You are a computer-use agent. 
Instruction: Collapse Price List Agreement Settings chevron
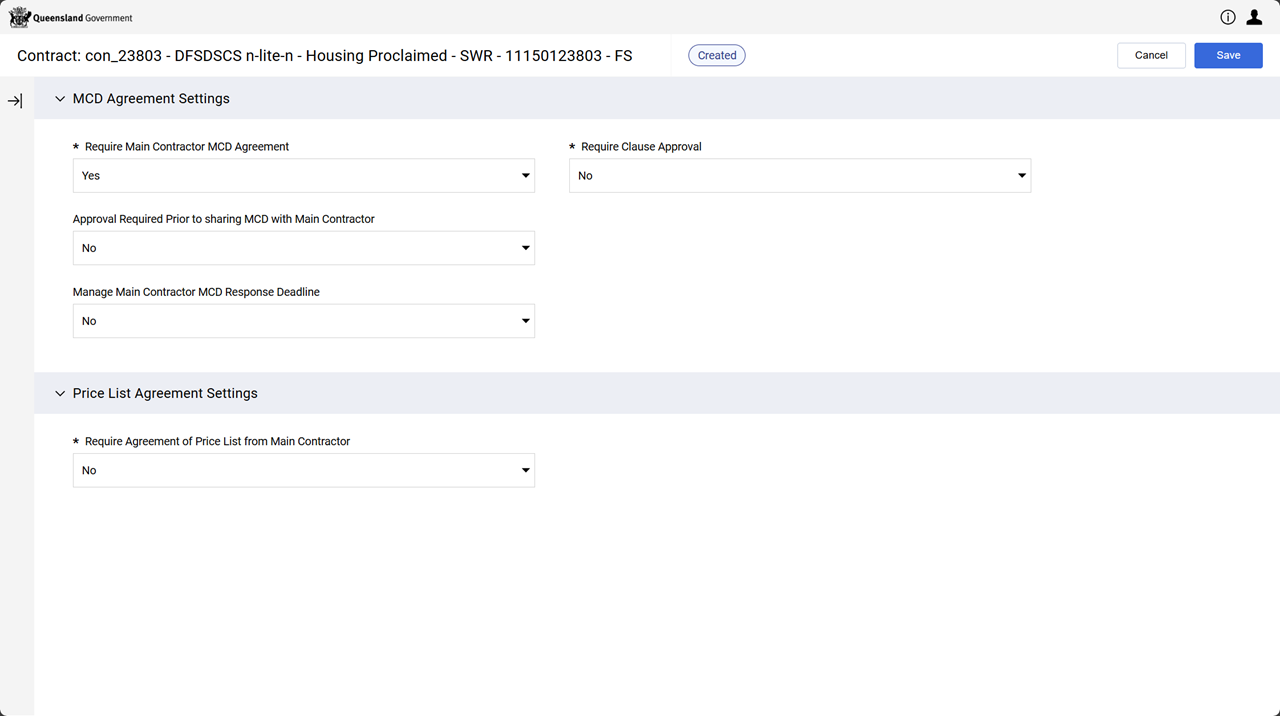pos(60,394)
